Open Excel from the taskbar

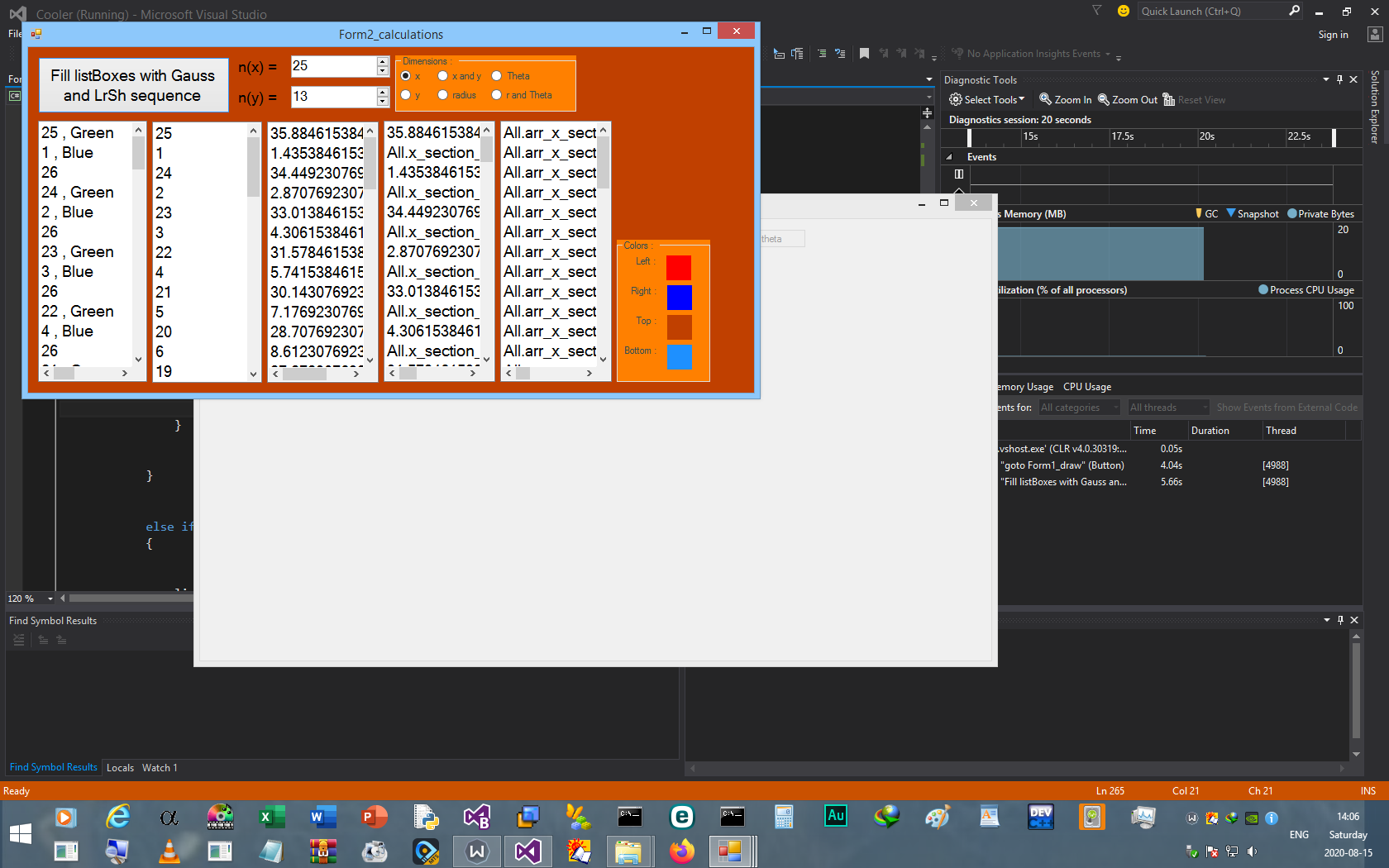(271, 817)
